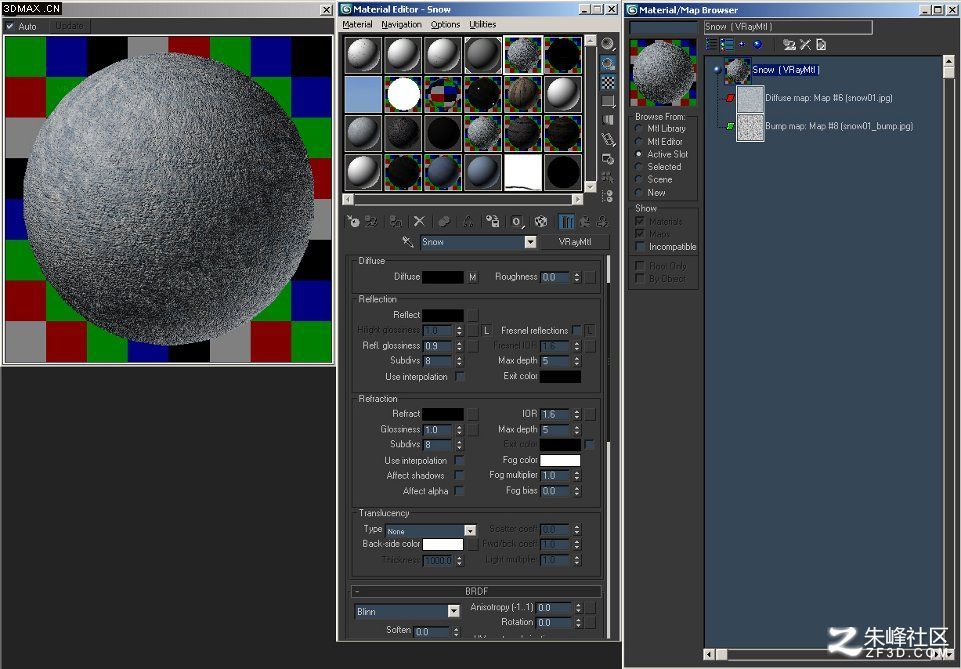
Task: Click the Fog color swatch
Action: click(560, 460)
